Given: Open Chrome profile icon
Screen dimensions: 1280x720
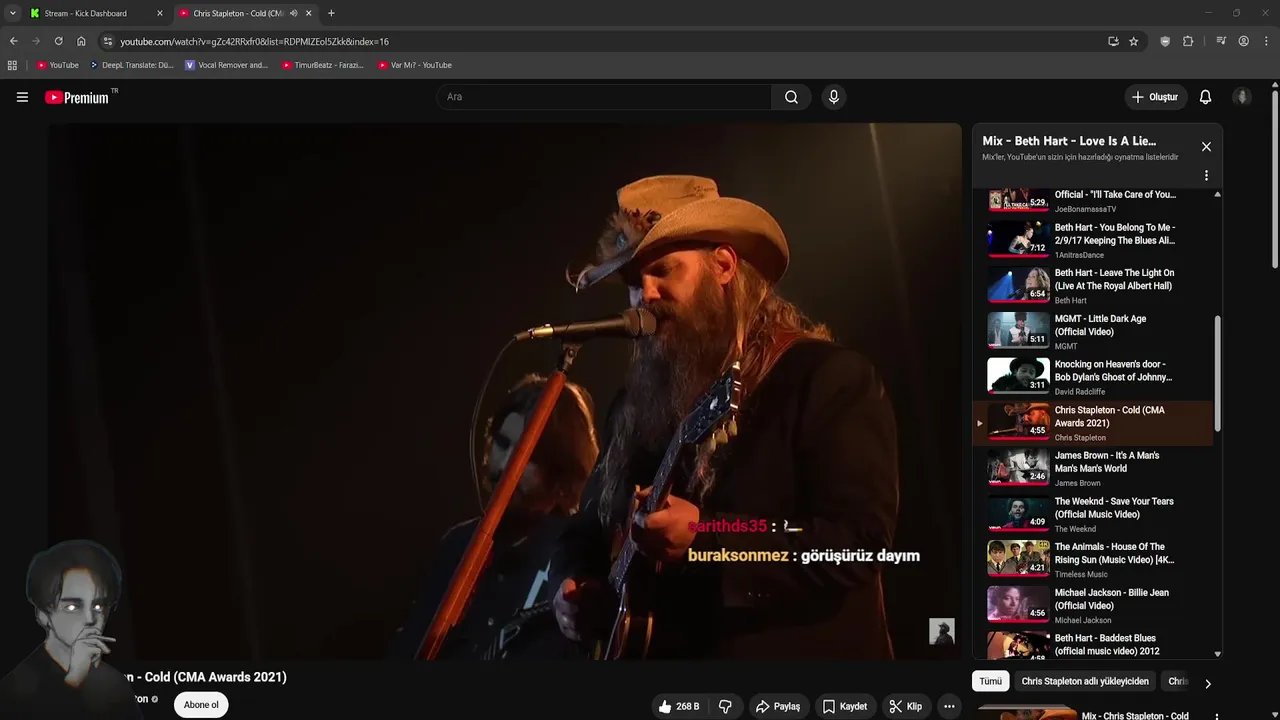Looking at the screenshot, I should (x=1243, y=41).
